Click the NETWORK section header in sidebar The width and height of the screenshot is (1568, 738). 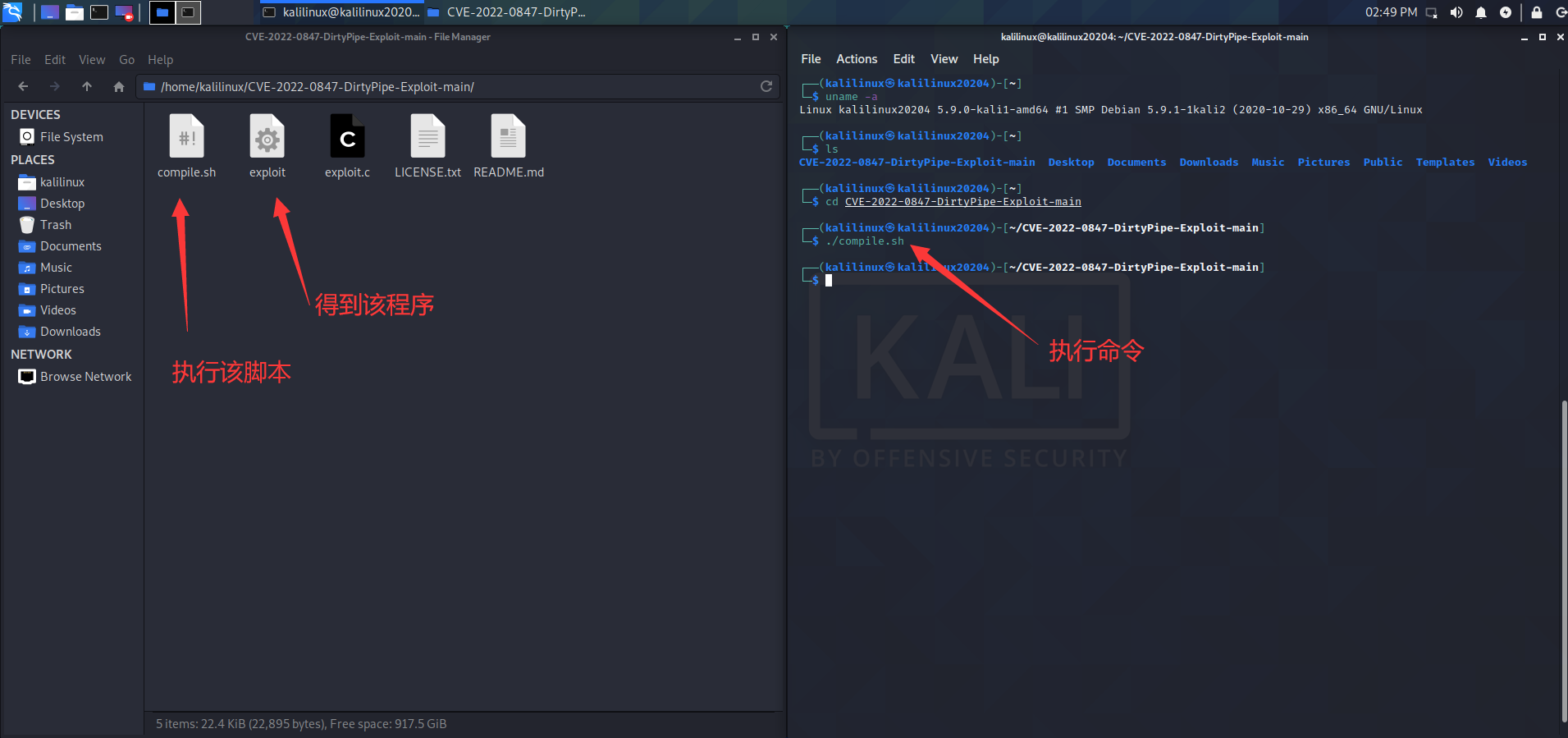tap(41, 355)
